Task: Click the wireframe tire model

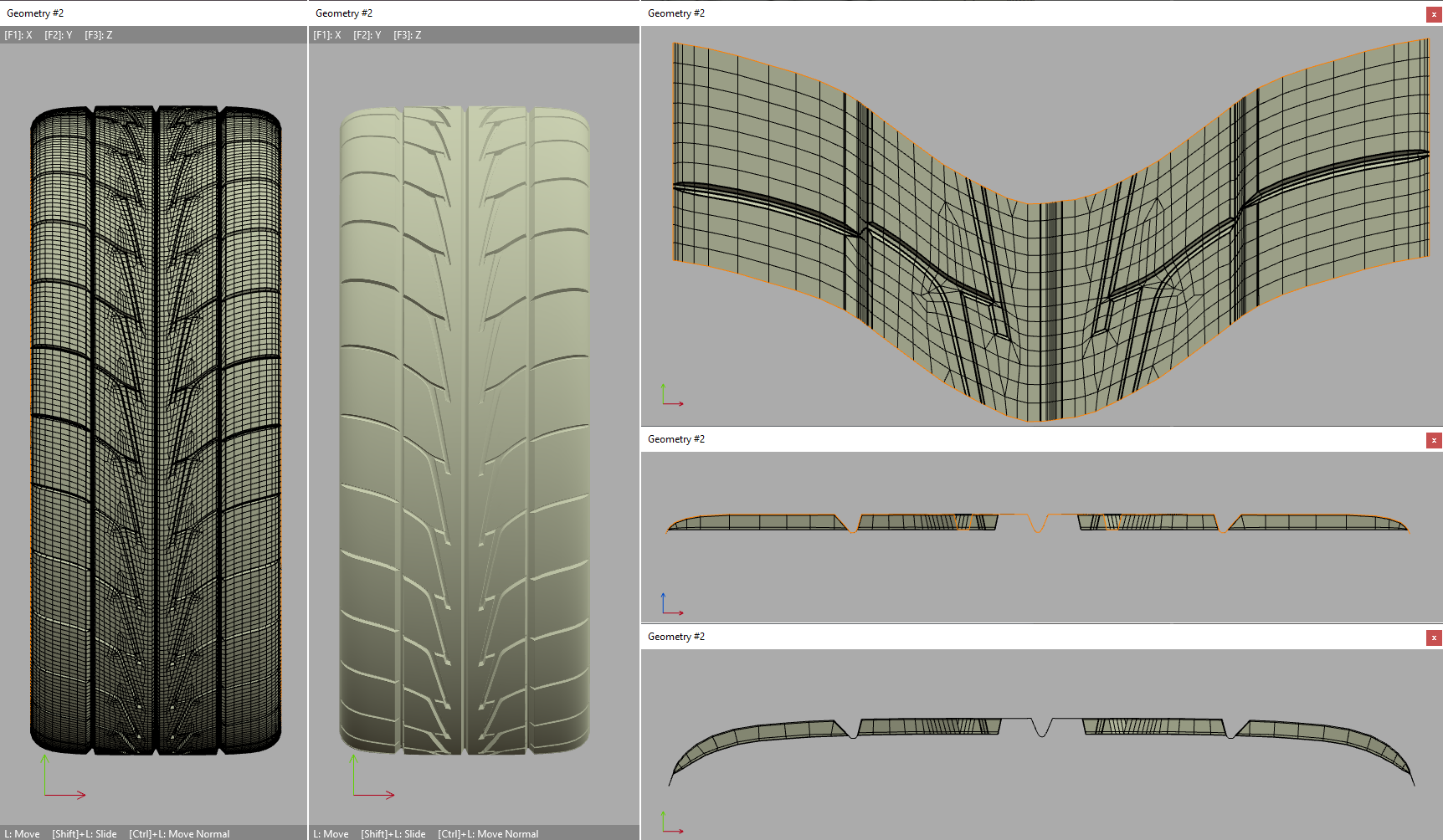Action: 156,430
